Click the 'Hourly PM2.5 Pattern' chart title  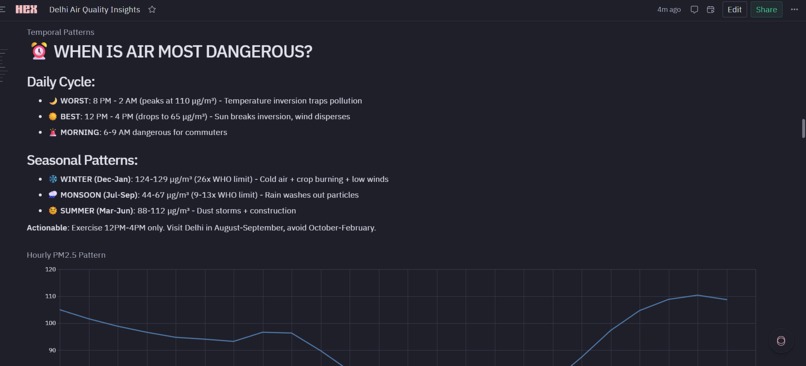tap(66, 255)
